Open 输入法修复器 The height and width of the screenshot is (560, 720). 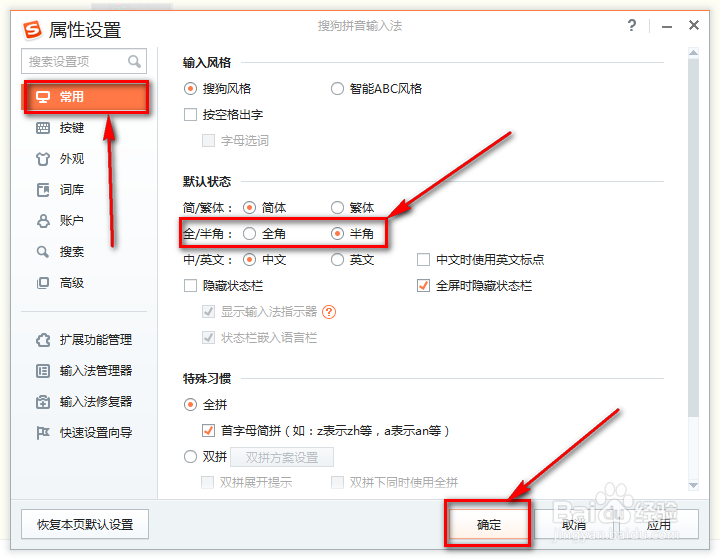coord(84,402)
